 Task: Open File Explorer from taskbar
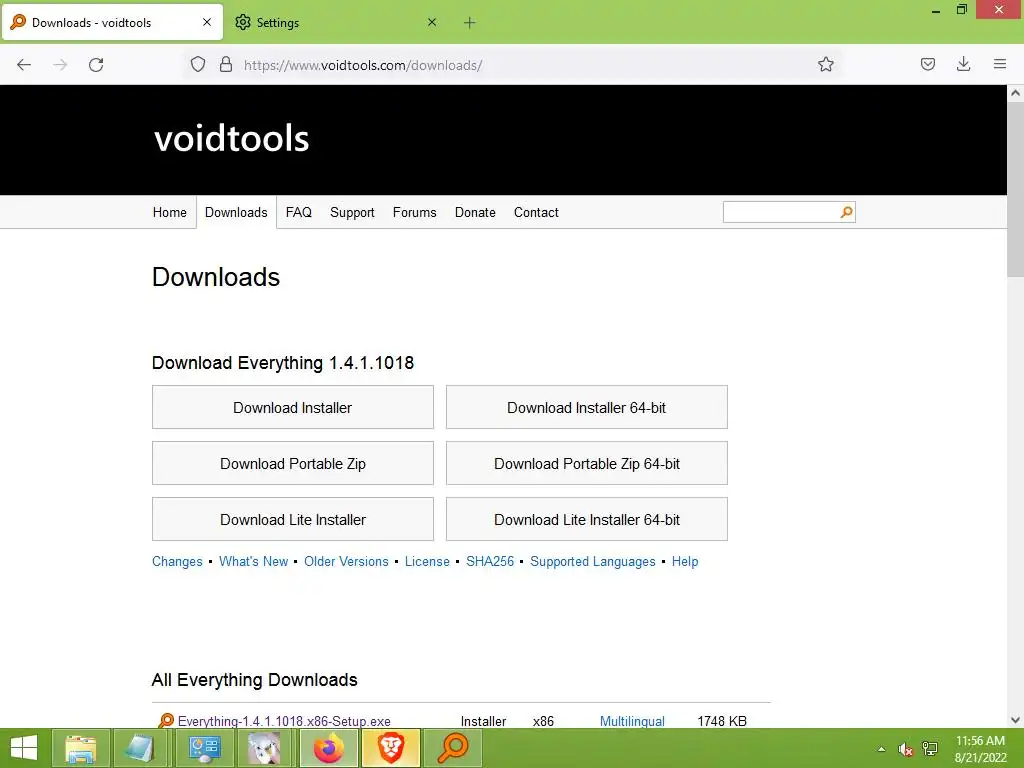coord(80,748)
